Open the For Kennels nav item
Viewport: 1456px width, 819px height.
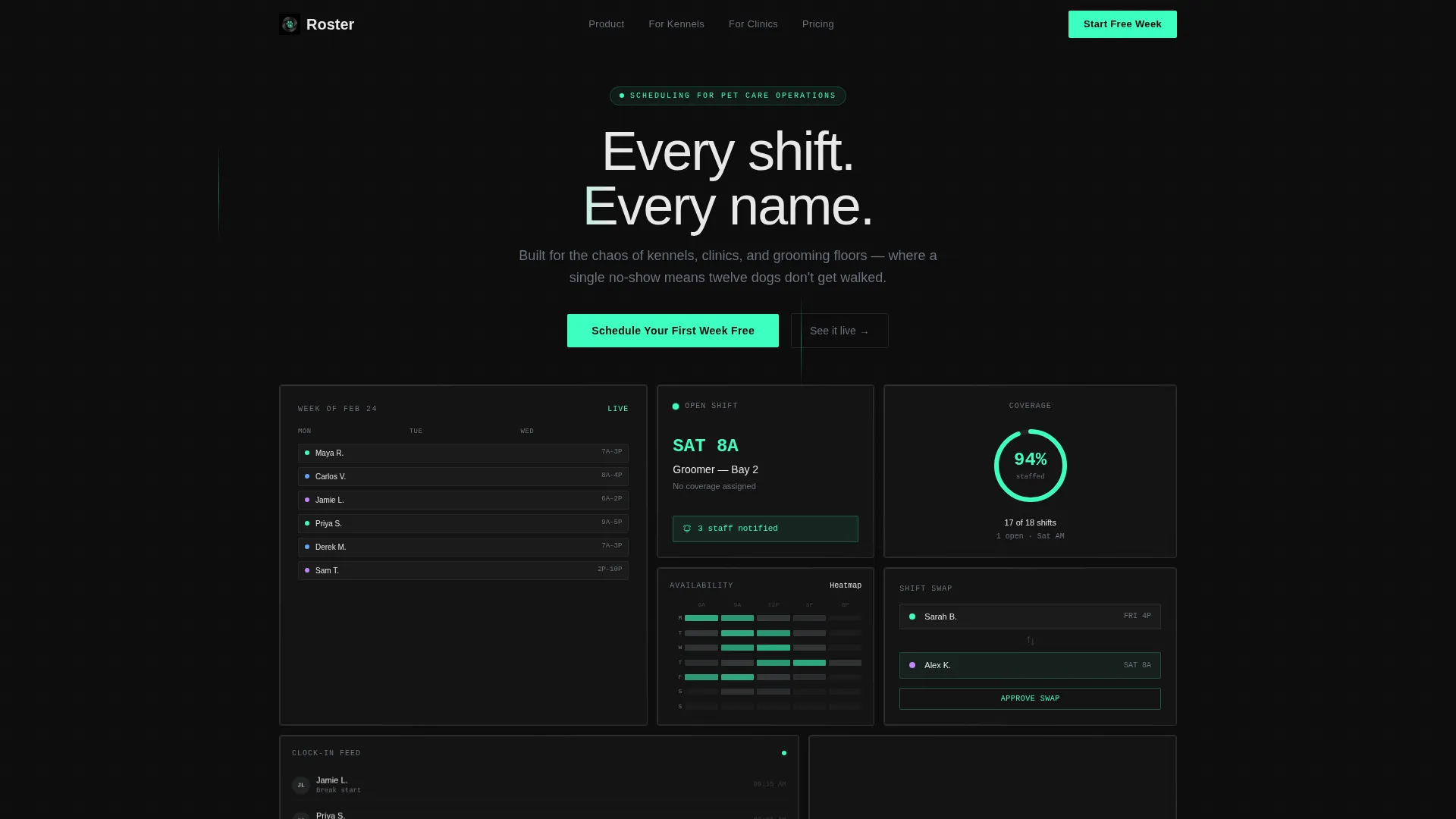pyautogui.click(x=676, y=24)
